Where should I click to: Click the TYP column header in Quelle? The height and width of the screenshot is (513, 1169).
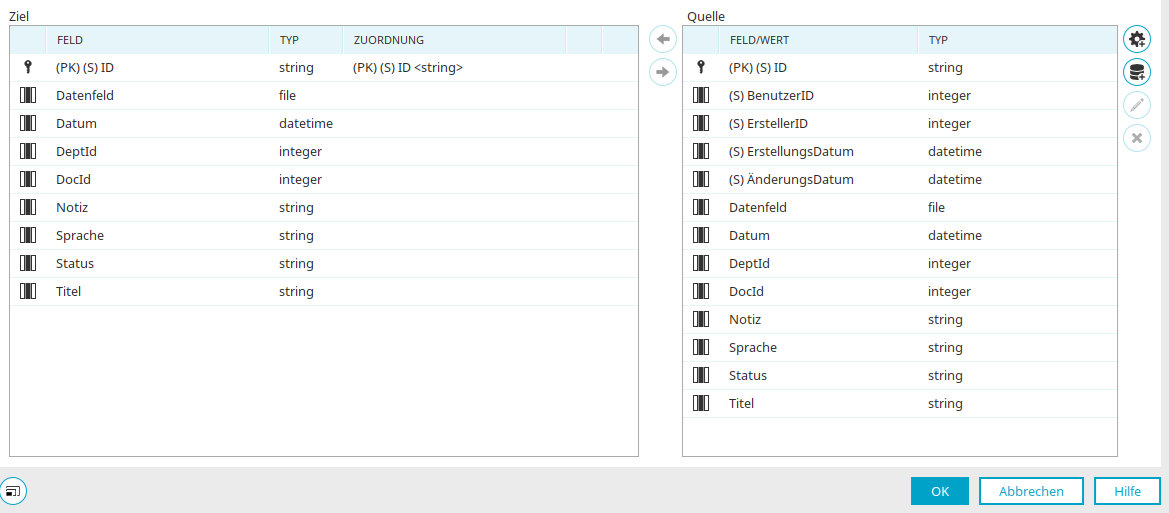[x=1017, y=40]
